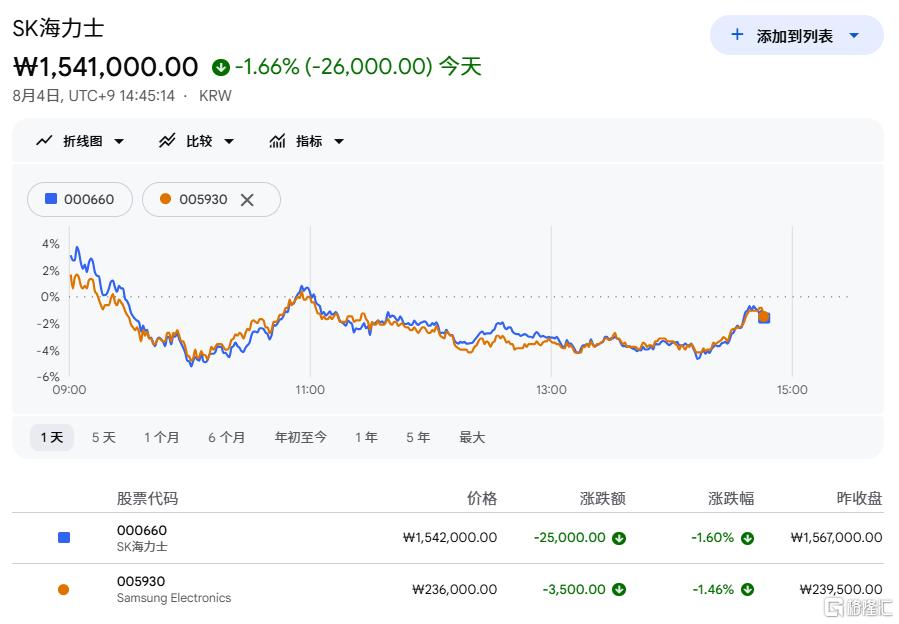Click the 005930 stock code in table
Screen dimensions: 899x624
coord(141,582)
